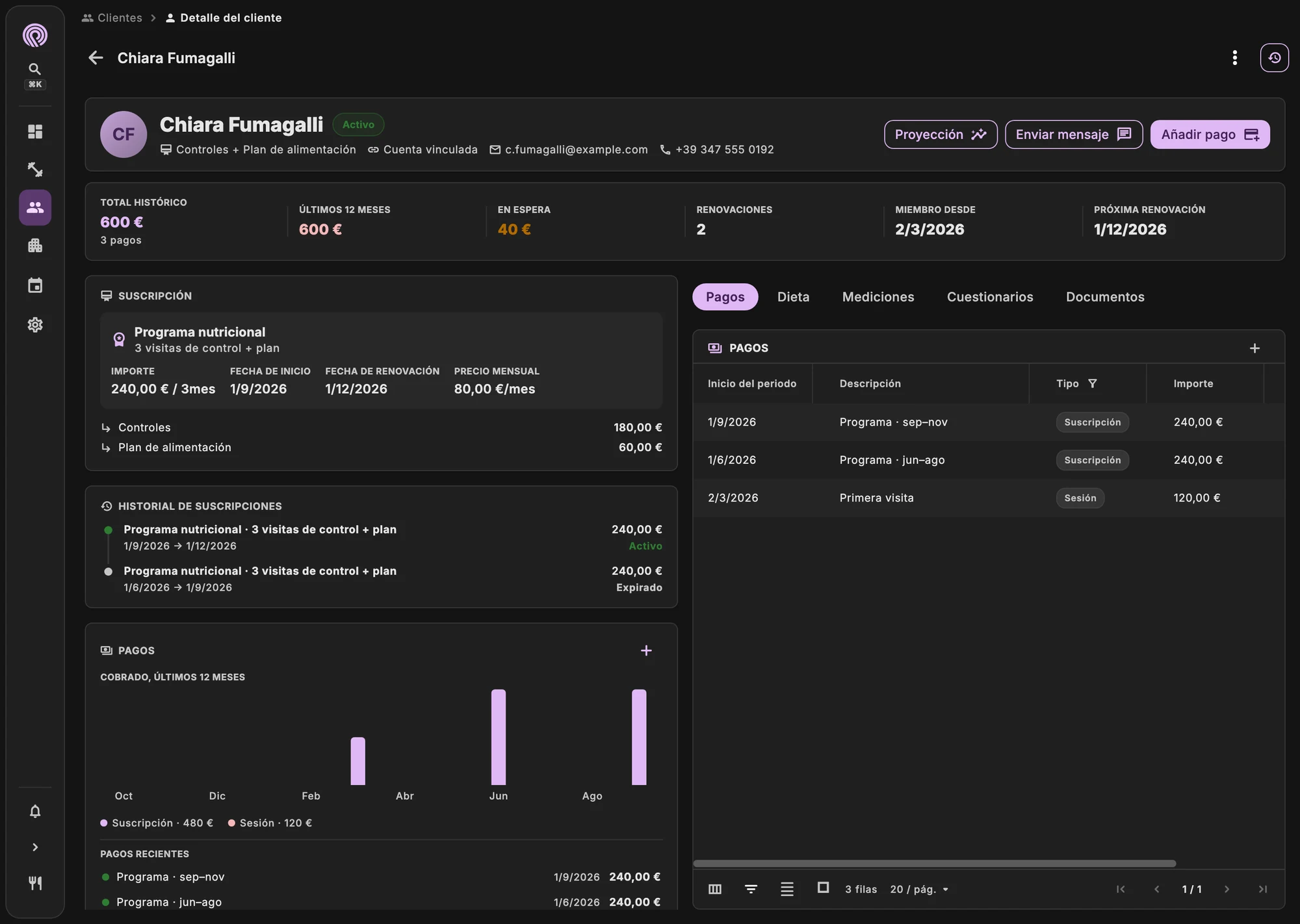The image size is (1300, 924).
Task: Open the columns chooser icon in table footer
Action: click(715, 889)
